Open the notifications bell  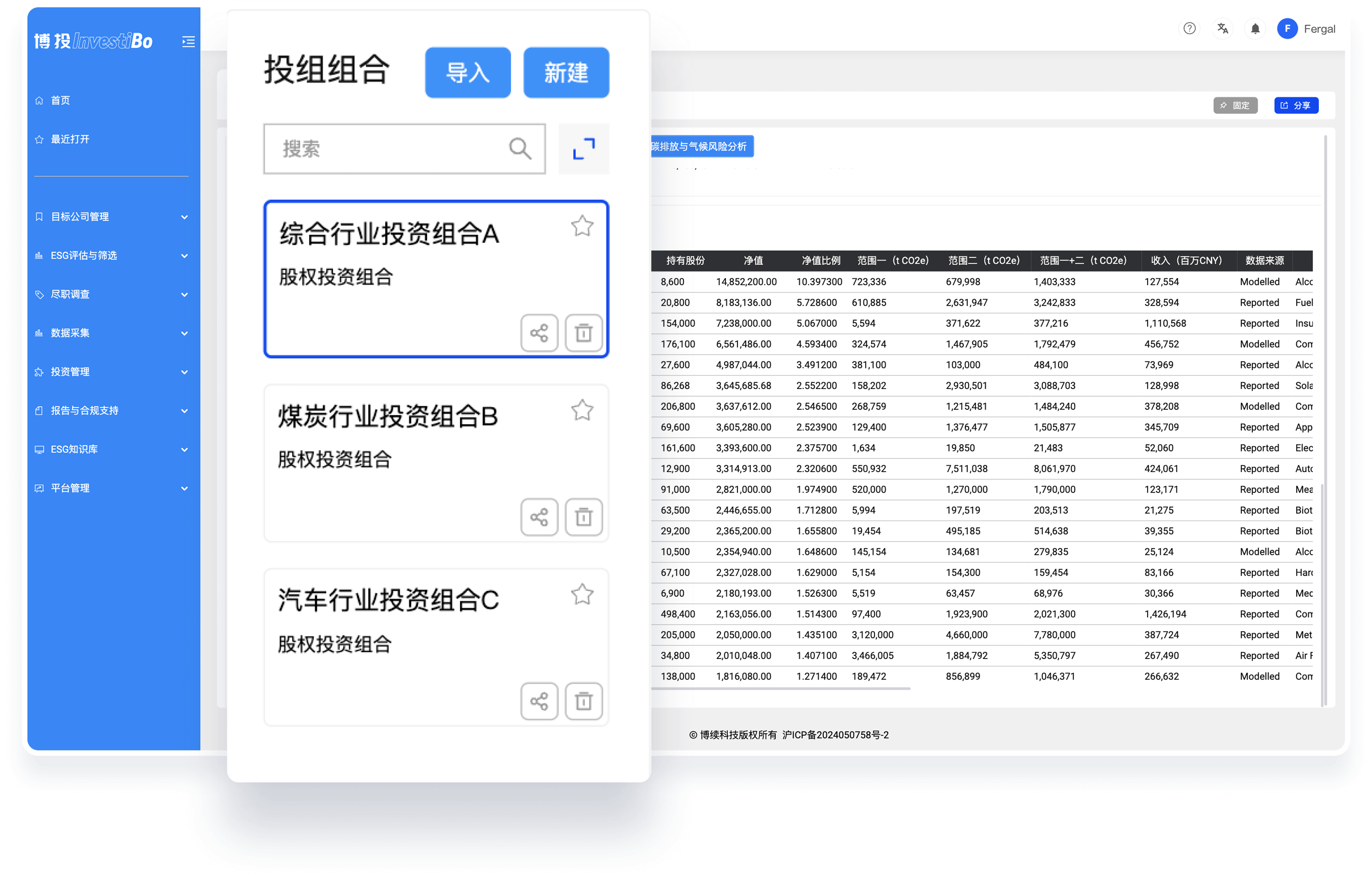click(x=1255, y=29)
